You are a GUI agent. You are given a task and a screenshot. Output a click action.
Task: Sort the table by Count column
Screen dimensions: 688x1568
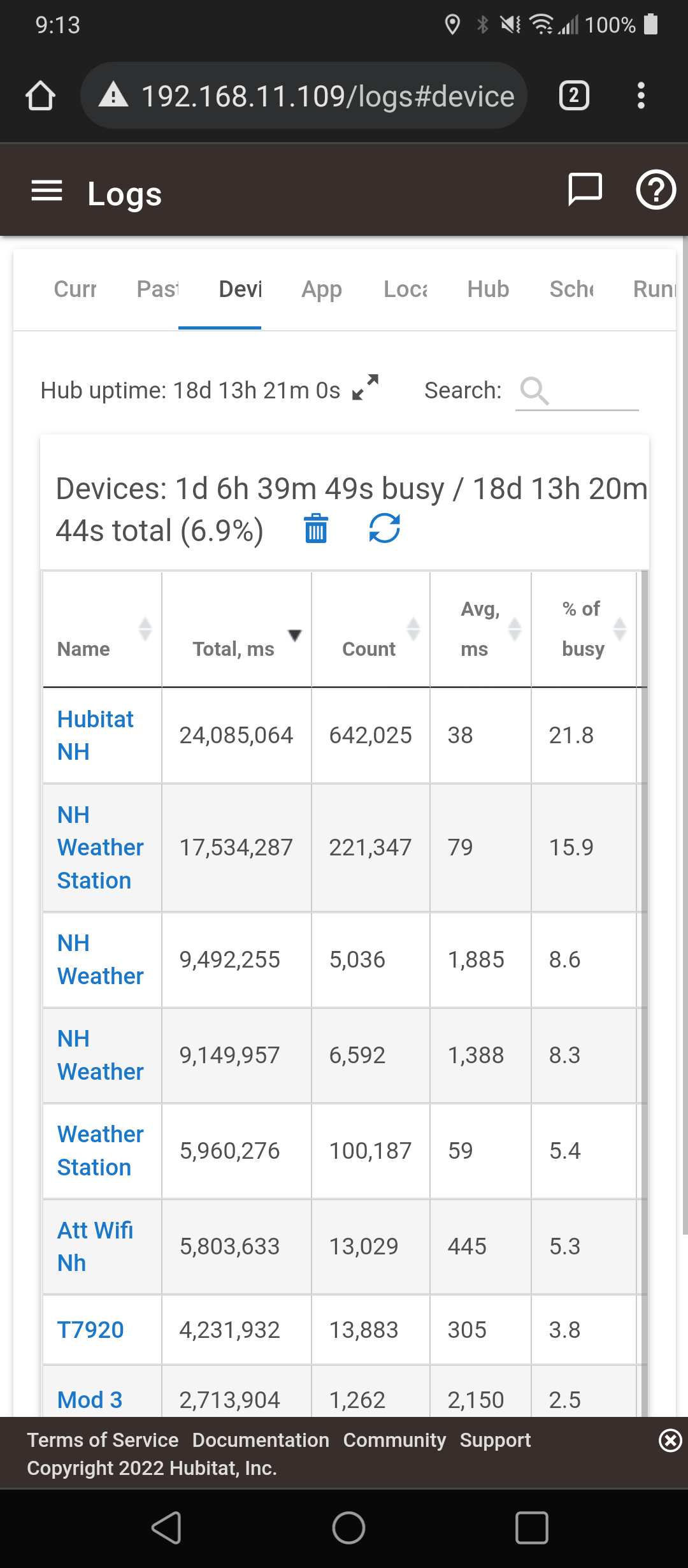pyautogui.click(x=369, y=648)
